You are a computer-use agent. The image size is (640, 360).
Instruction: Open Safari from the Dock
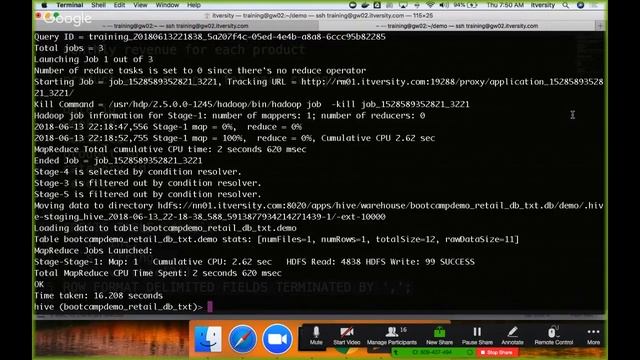(242, 339)
